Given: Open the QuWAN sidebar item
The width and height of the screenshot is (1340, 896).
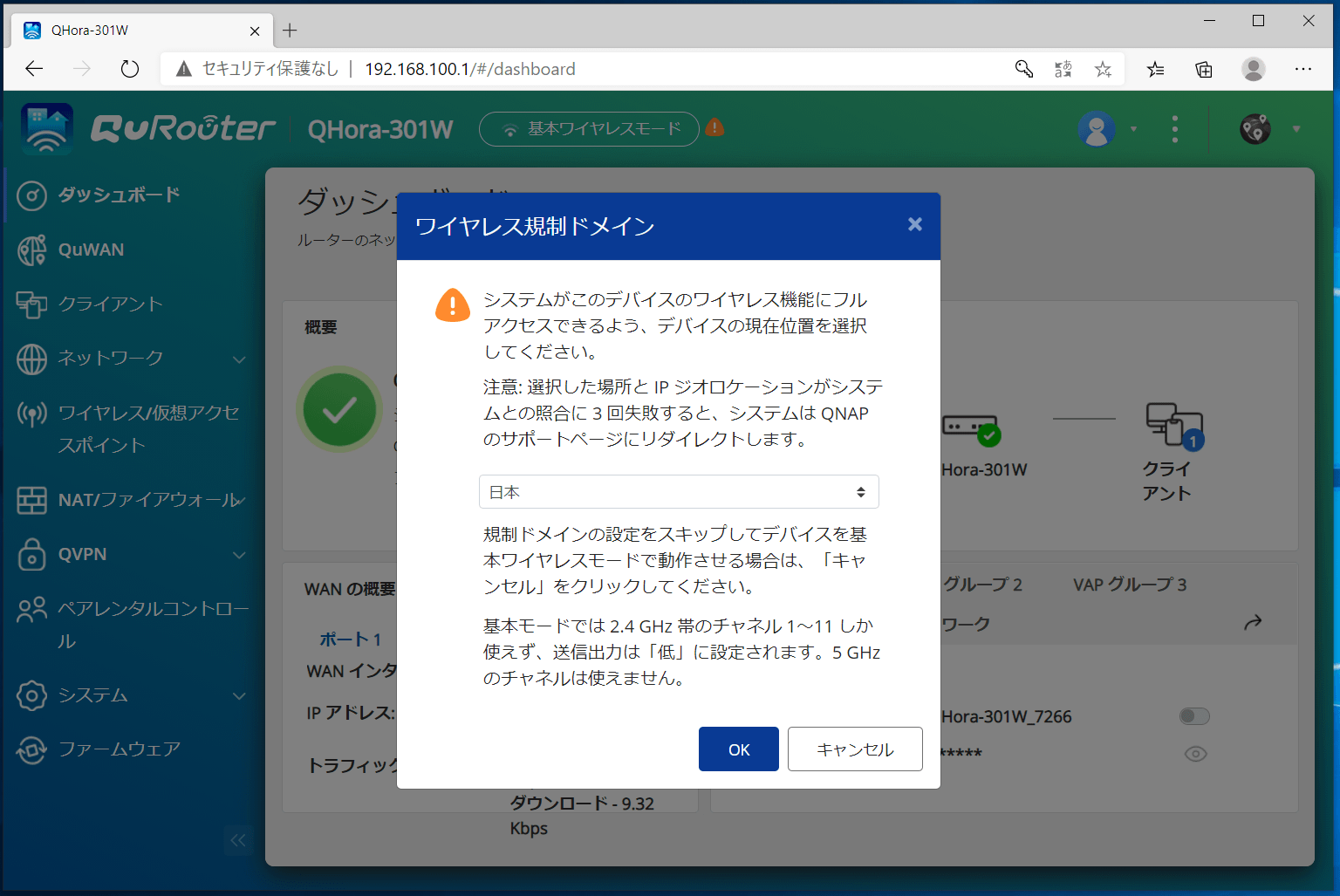Looking at the screenshot, I should point(91,250).
